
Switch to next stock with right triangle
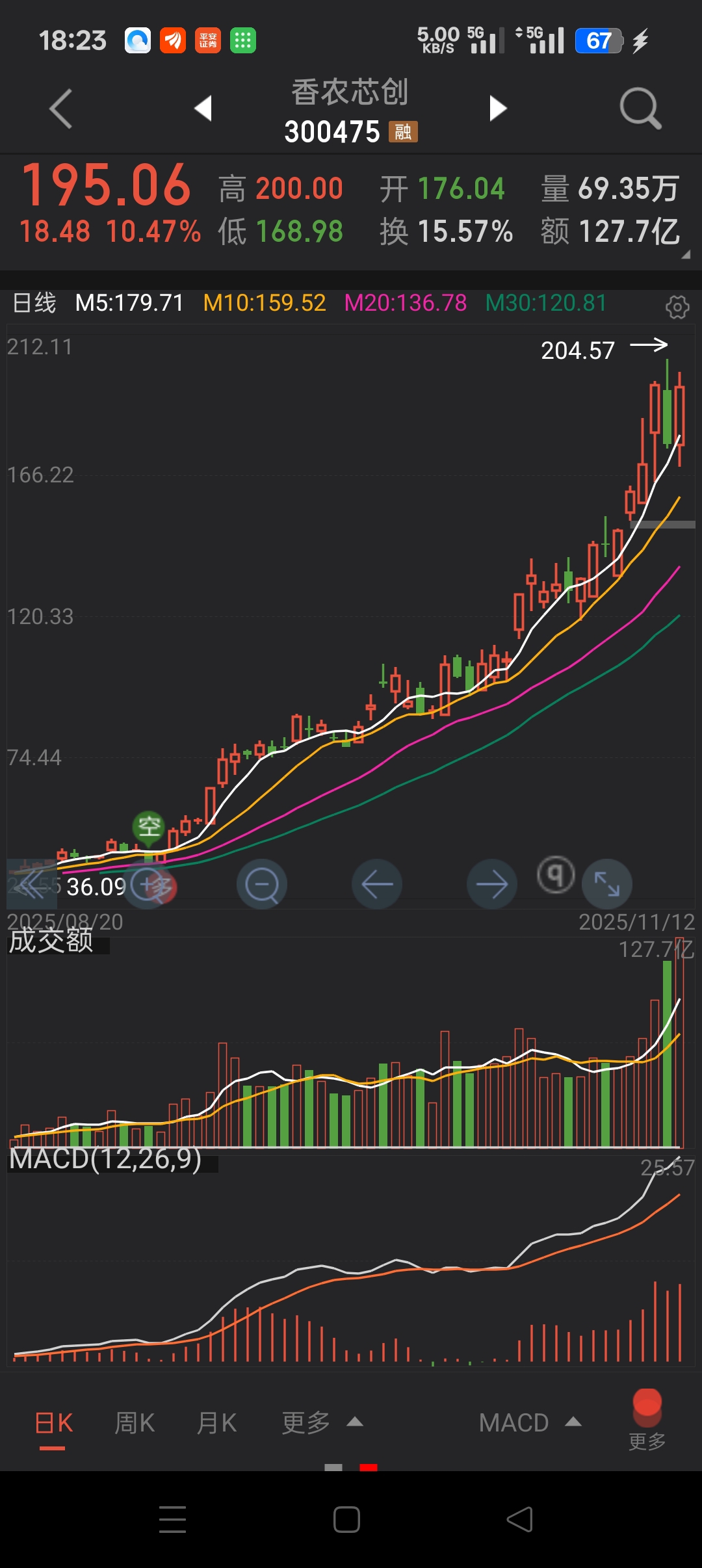(497, 108)
